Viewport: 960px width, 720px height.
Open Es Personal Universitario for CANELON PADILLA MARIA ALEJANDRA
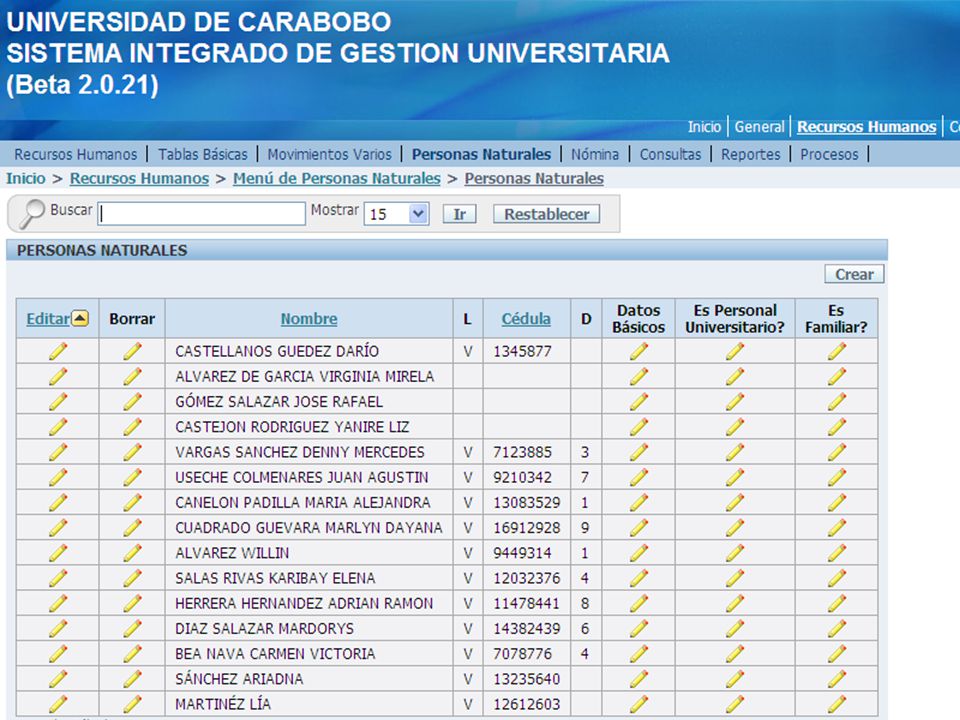click(735, 503)
